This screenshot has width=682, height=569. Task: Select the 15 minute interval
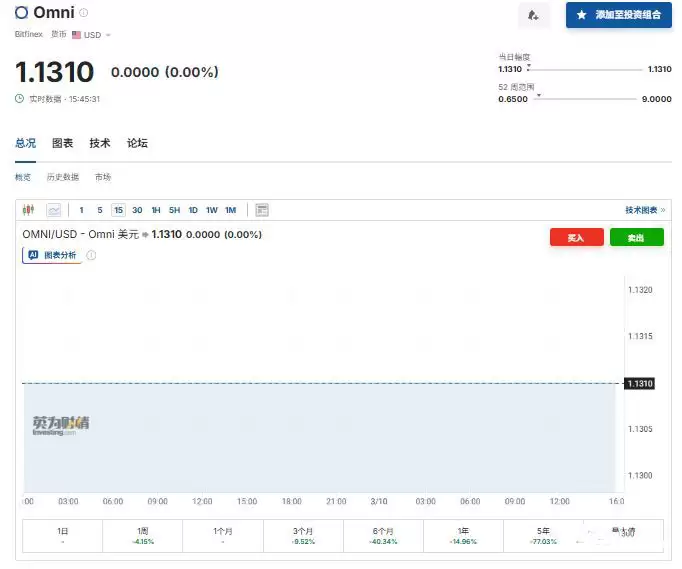tap(118, 210)
